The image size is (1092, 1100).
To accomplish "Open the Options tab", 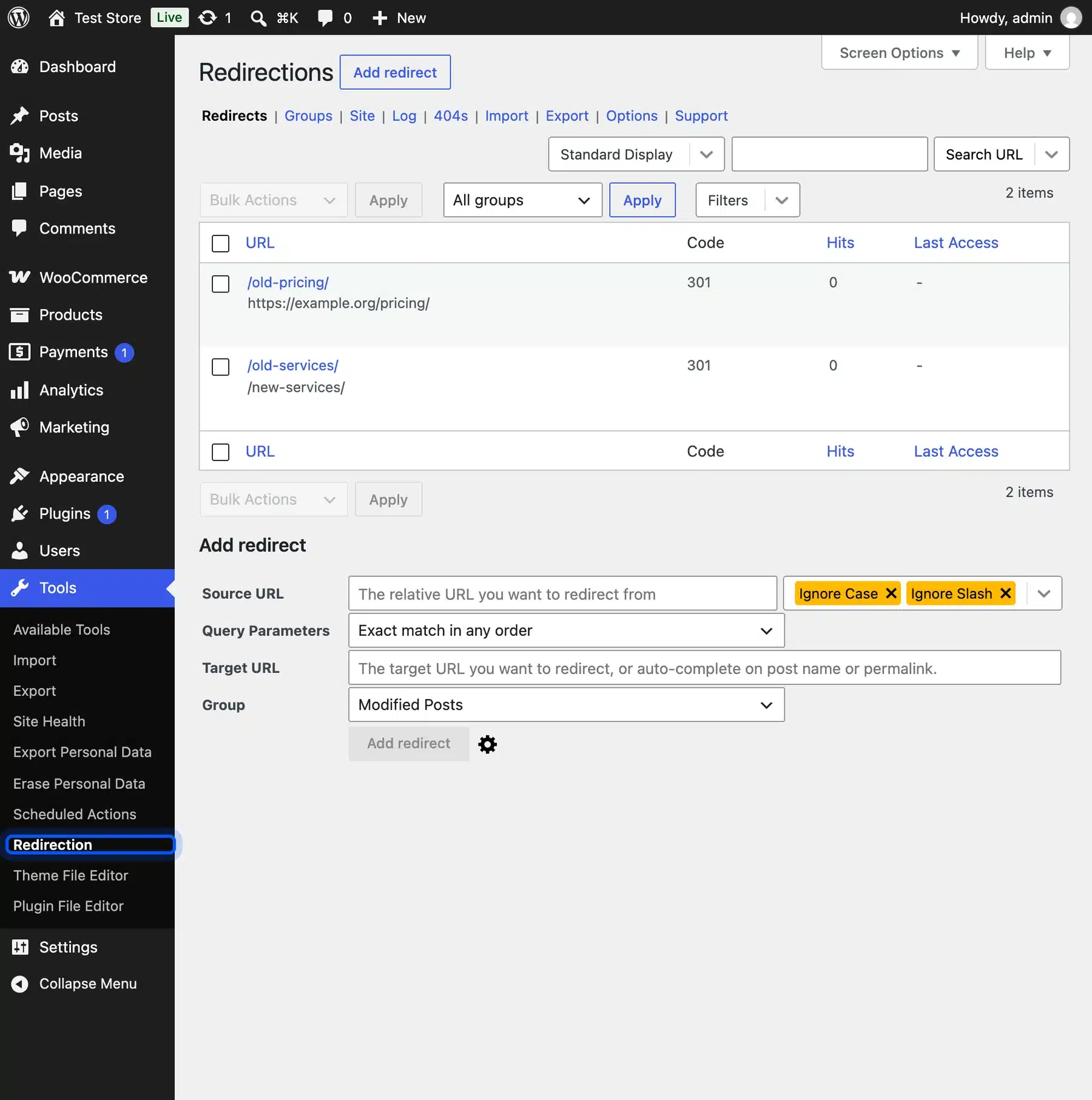I will (632, 115).
